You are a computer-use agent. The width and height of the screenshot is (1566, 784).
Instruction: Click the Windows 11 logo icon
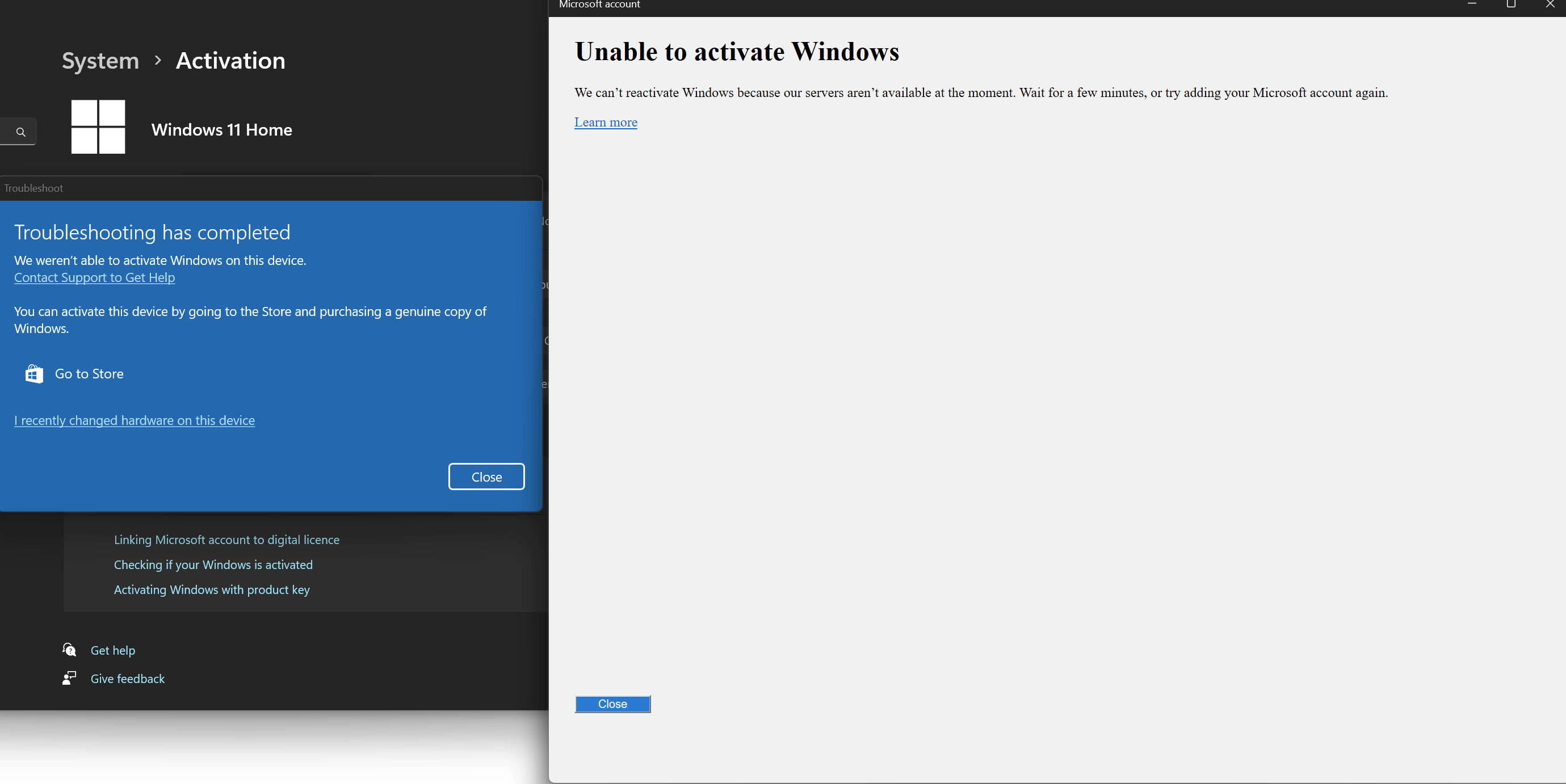tap(98, 127)
